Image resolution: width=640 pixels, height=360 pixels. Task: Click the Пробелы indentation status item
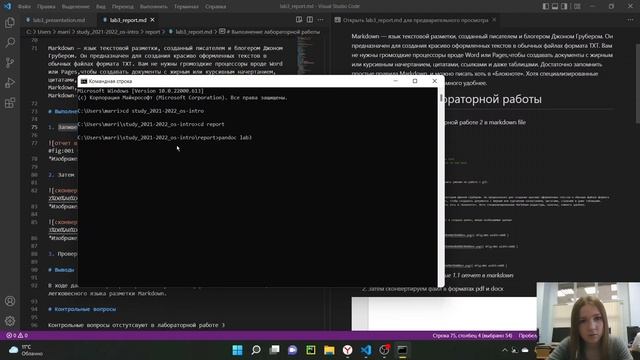(527, 336)
